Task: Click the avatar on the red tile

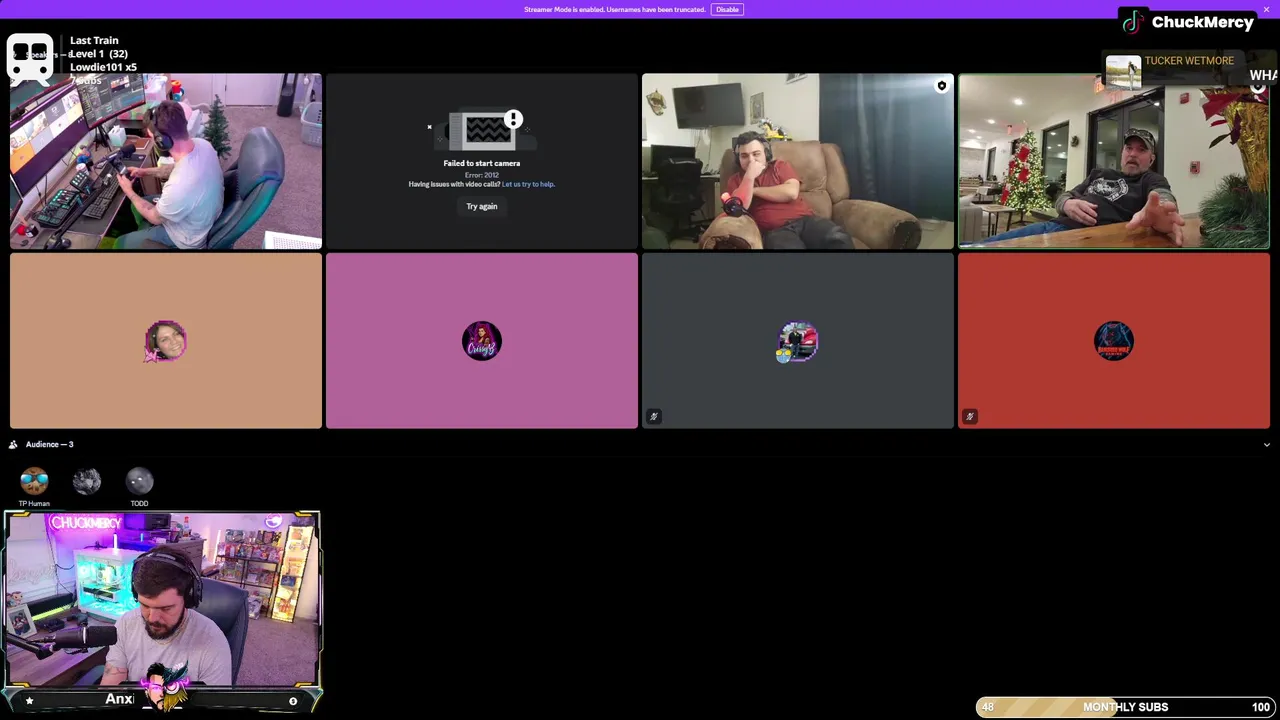Action: pyautogui.click(x=1114, y=341)
